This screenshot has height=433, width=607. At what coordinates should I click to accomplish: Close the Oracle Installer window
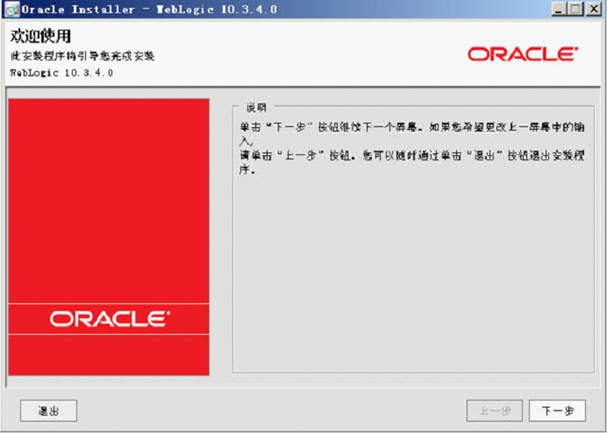point(593,9)
